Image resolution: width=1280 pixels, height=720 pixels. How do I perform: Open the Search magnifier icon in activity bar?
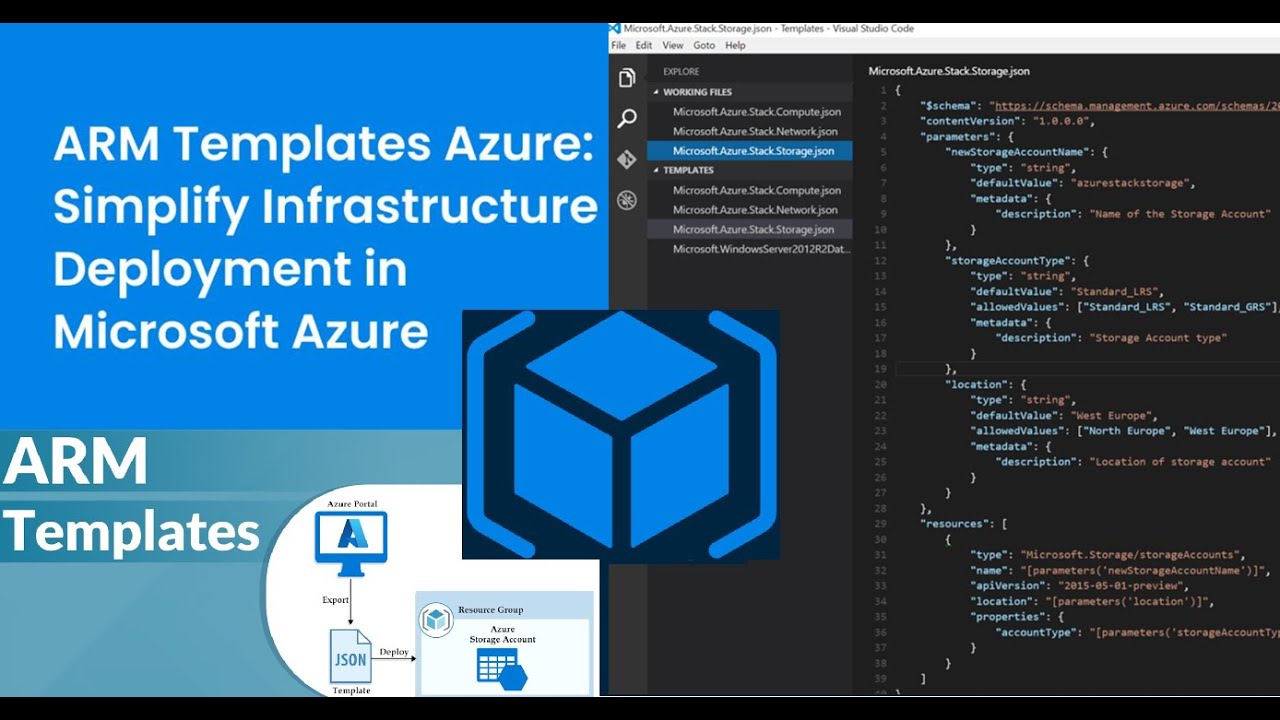pyautogui.click(x=627, y=119)
